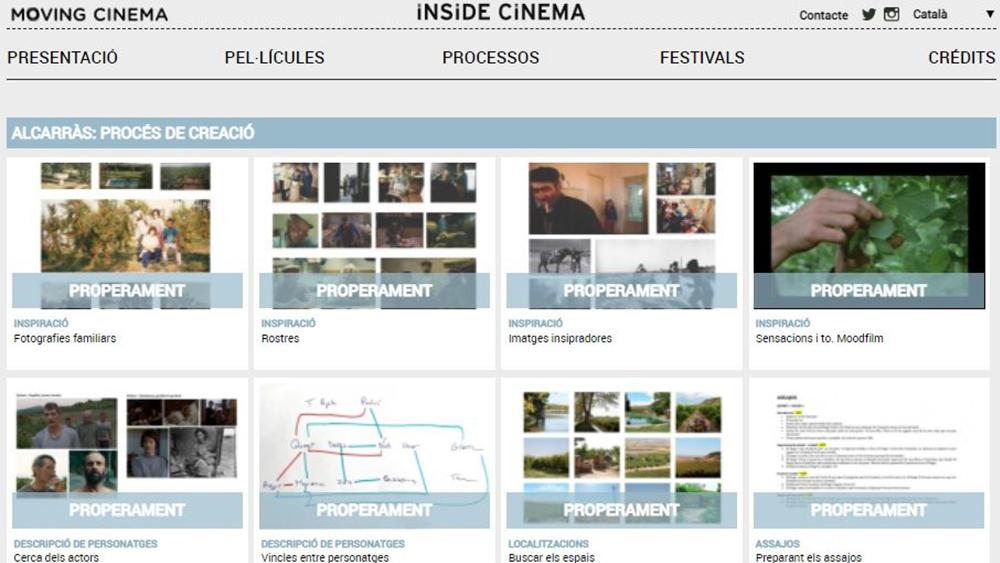The width and height of the screenshot is (1000, 563).
Task: Navigate to the Processos section
Action: (490, 58)
